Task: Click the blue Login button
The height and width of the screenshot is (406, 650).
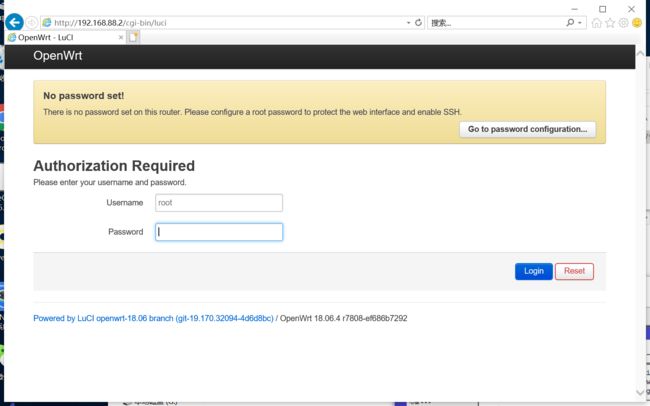Action: pos(534,271)
